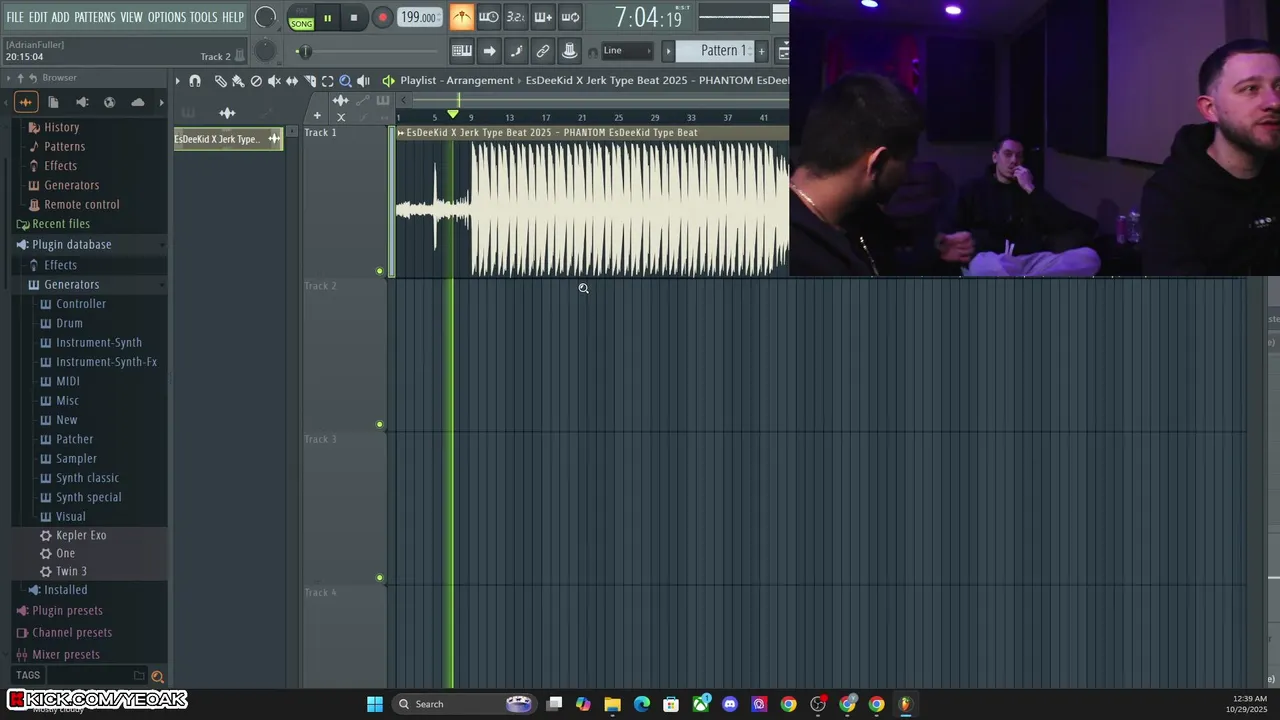Pause playback with the pause button
Viewport: 1280px width, 720px height.
(327, 18)
